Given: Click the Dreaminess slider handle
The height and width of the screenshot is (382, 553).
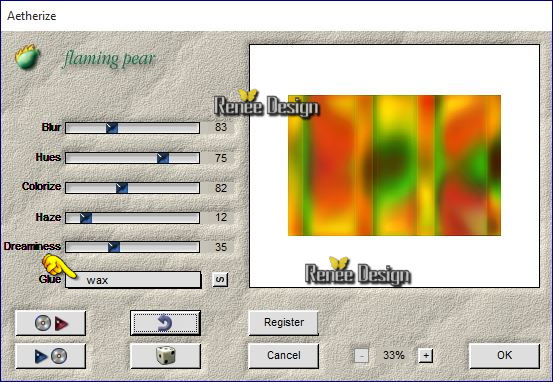Looking at the screenshot, I should [114, 247].
